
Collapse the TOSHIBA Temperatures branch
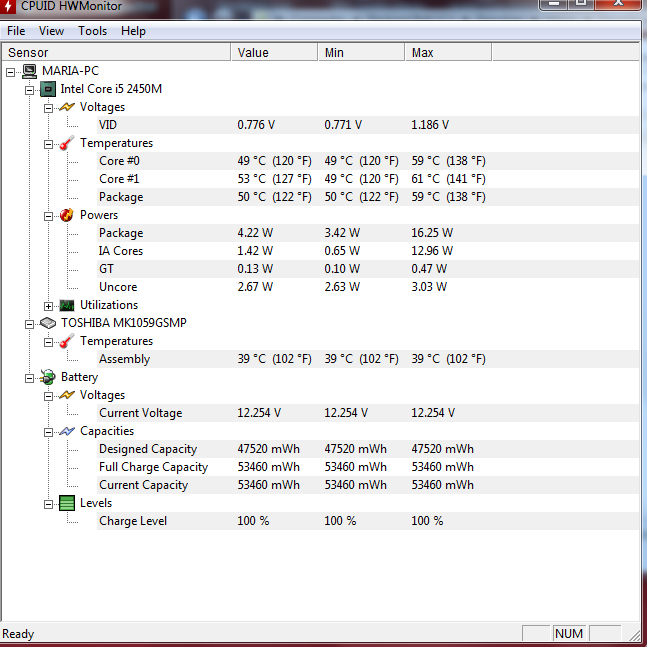click(48, 342)
